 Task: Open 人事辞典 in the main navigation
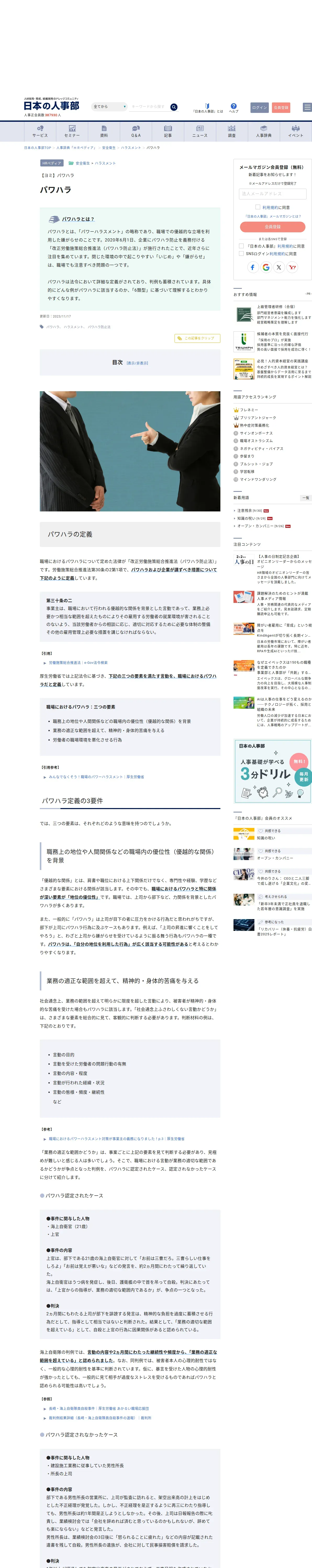264,131
